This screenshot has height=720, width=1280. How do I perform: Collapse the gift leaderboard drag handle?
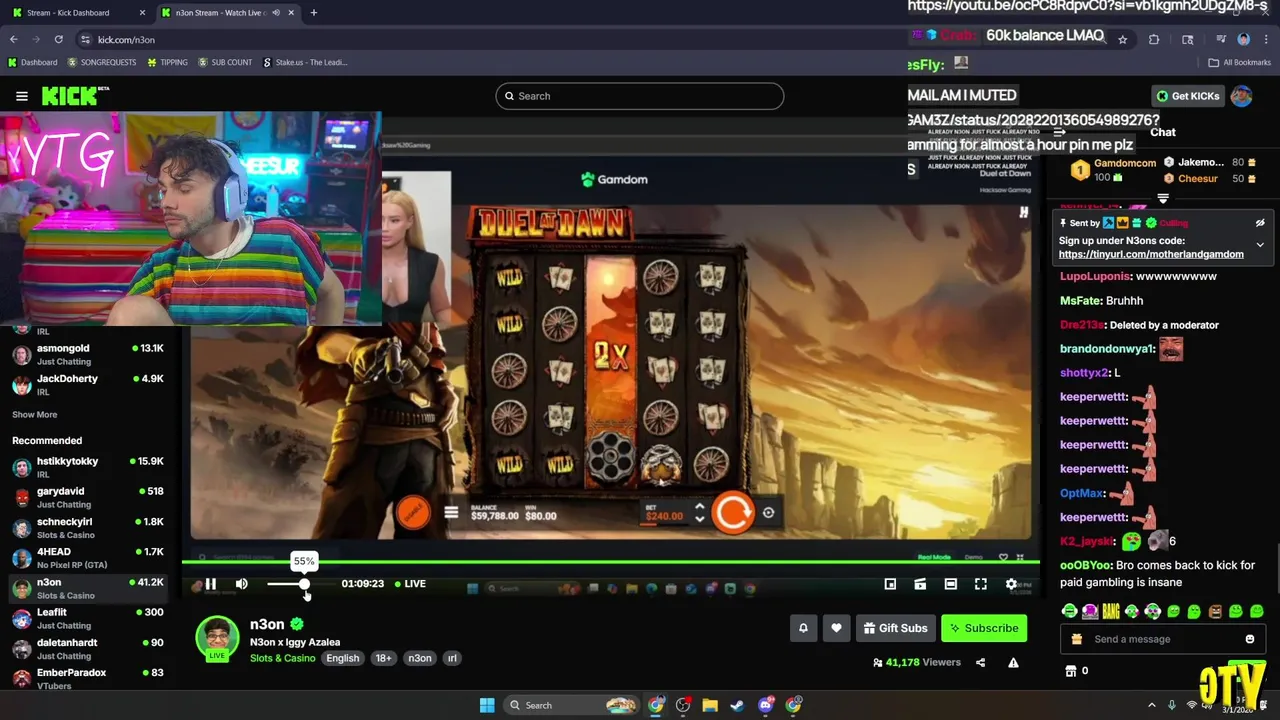click(1163, 198)
